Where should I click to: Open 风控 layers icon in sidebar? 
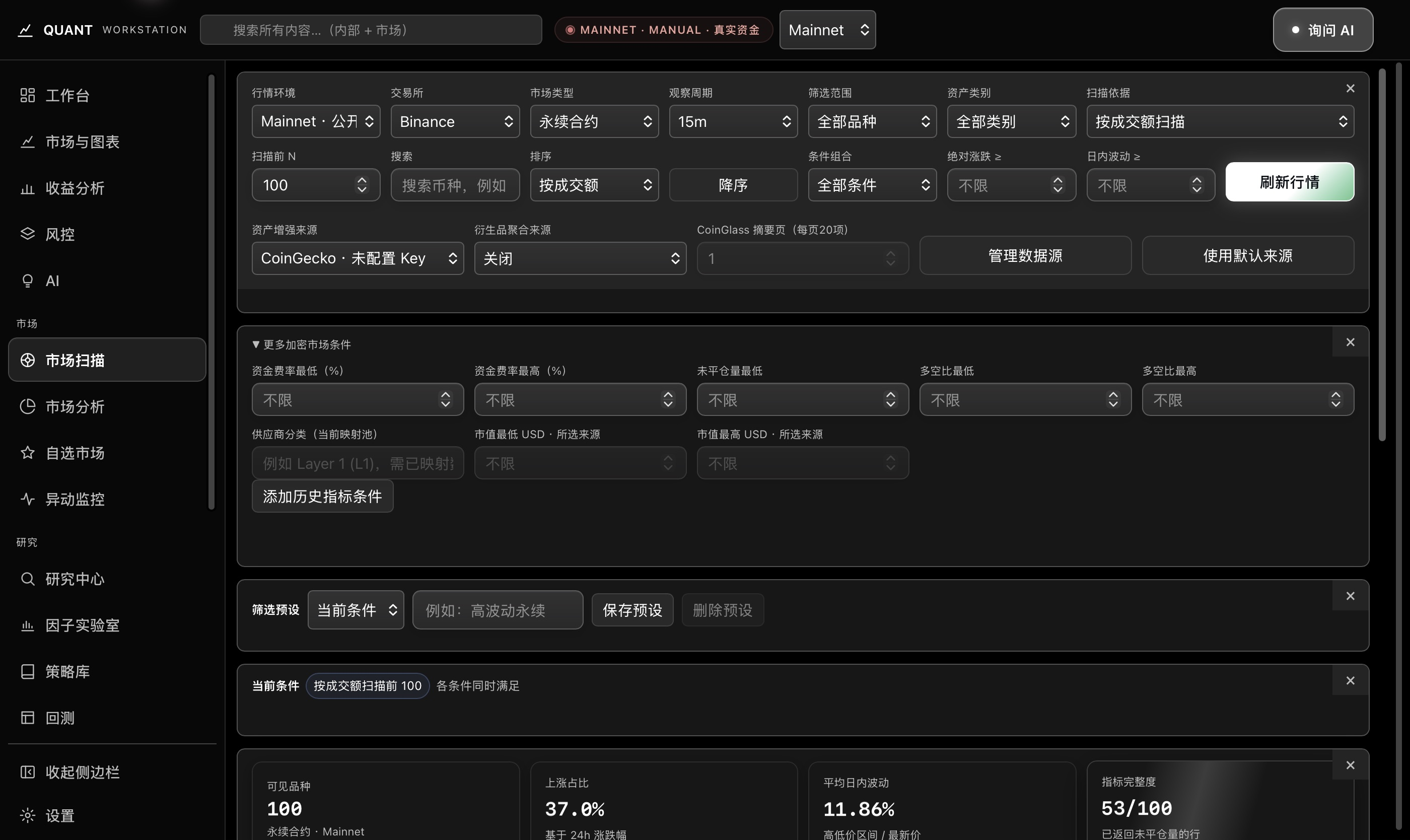point(27,234)
